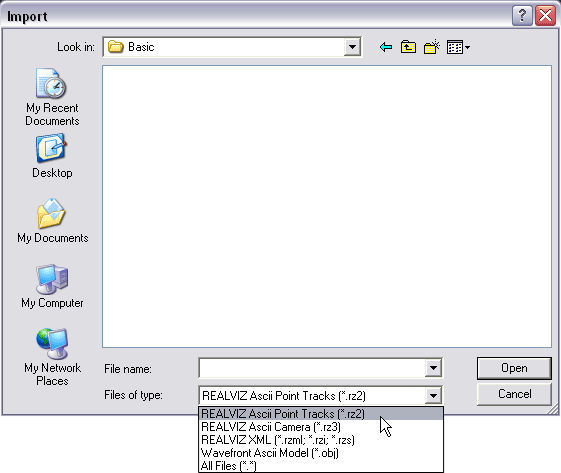Go up one folder level
Screen dimensions: 561x473
(408, 47)
